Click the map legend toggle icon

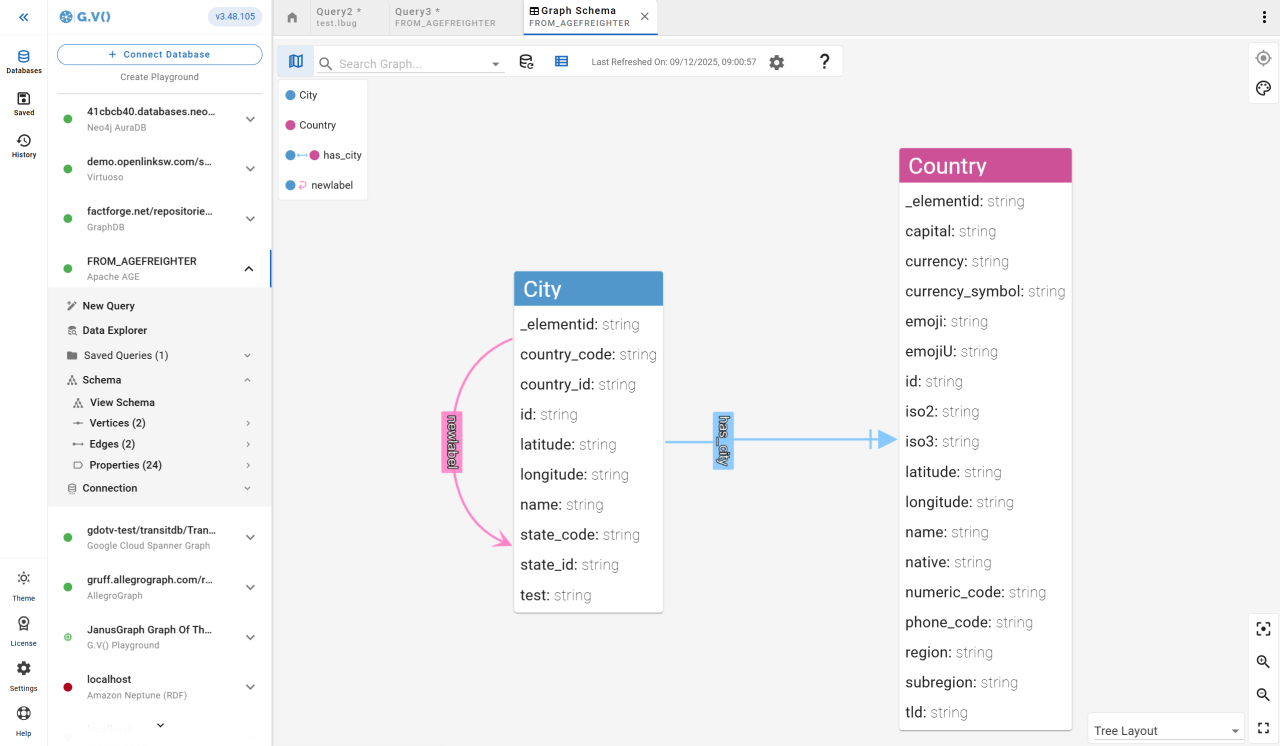click(295, 62)
